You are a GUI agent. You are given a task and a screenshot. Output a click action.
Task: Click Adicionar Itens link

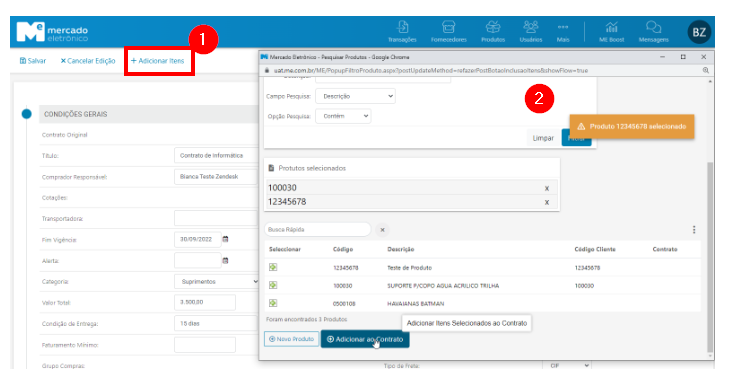[158, 61]
